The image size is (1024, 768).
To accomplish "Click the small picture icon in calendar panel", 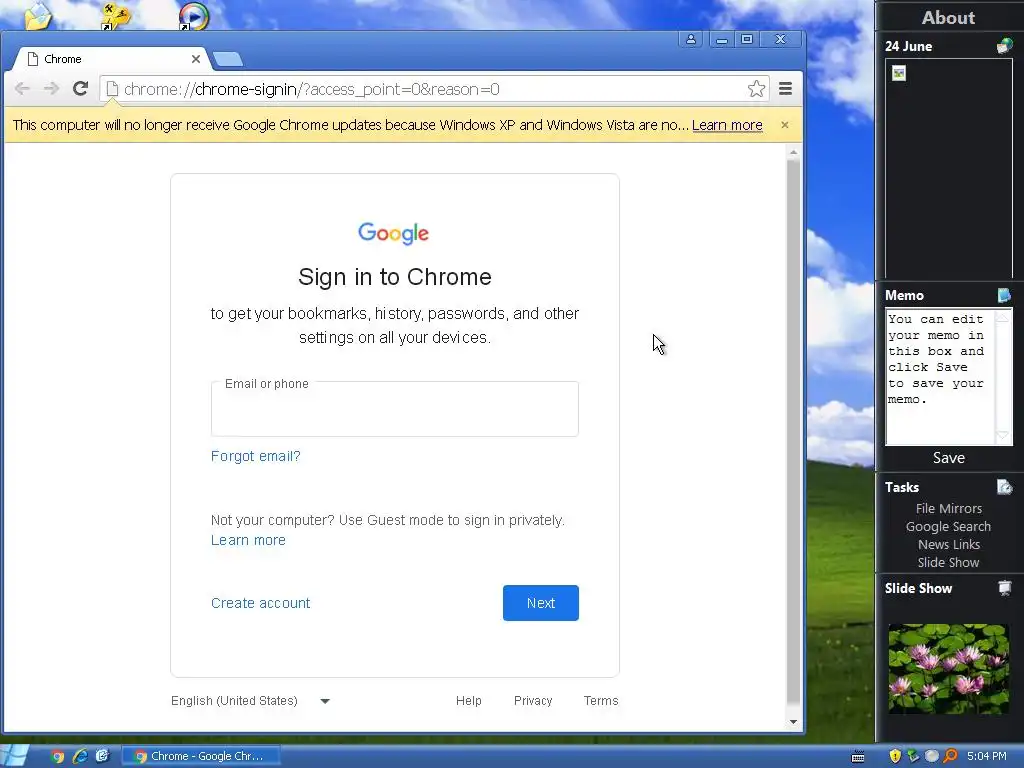I will (x=899, y=73).
